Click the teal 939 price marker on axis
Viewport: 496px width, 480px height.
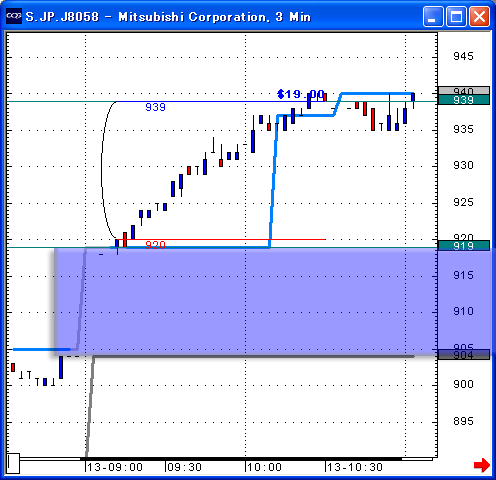(x=464, y=100)
